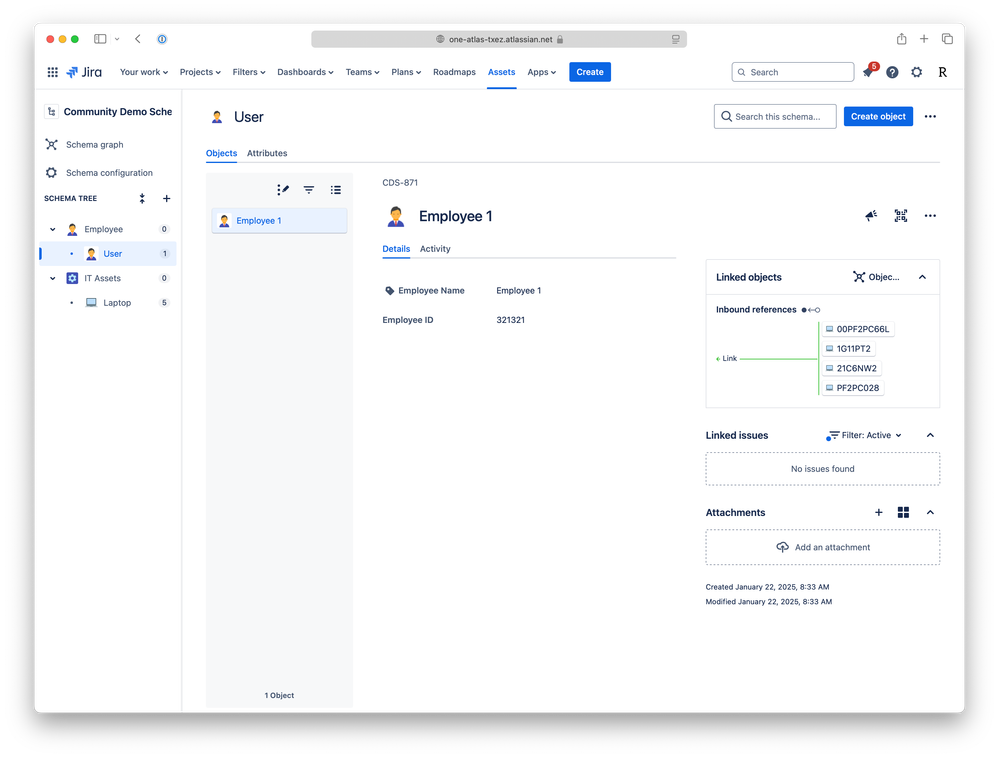Click the Safari address bar
The width and height of the screenshot is (999, 758).
499,39
